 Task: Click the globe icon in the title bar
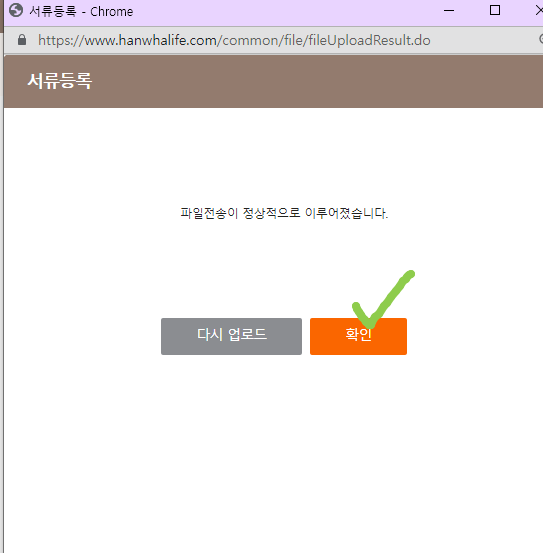point(16,11)
